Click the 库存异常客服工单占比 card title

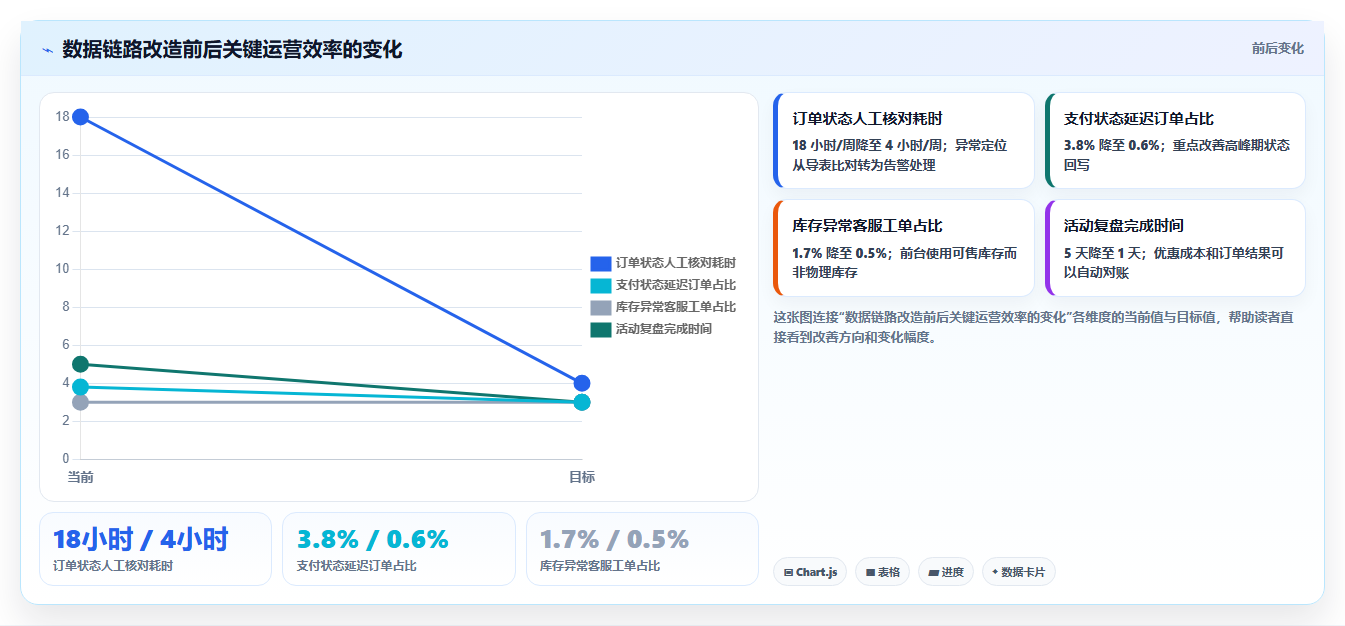867,226
